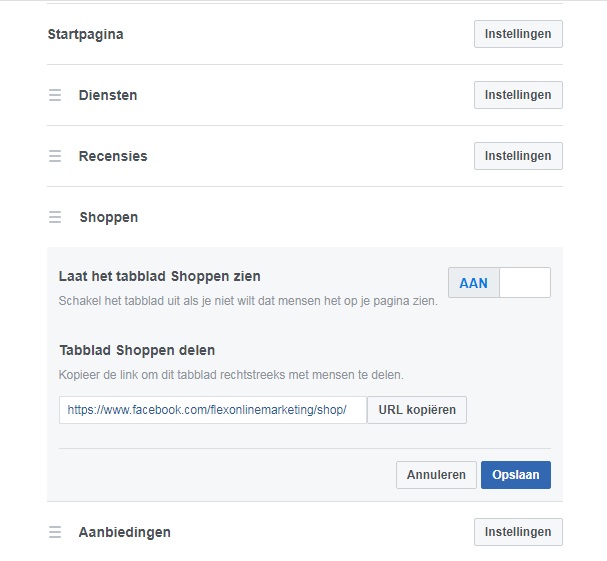The image size is (607, 561).
Task: Click the drag handle icon beside Recensies
Action: click(55, 156)
